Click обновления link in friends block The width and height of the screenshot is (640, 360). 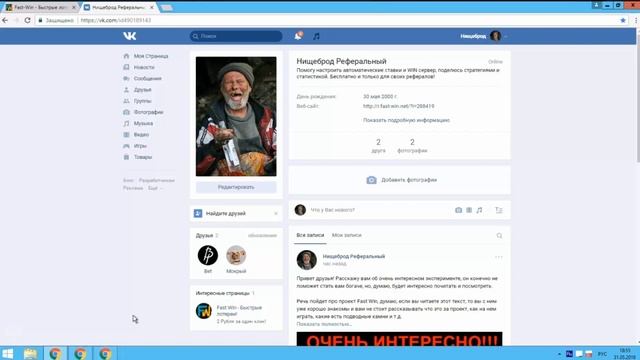262,236
